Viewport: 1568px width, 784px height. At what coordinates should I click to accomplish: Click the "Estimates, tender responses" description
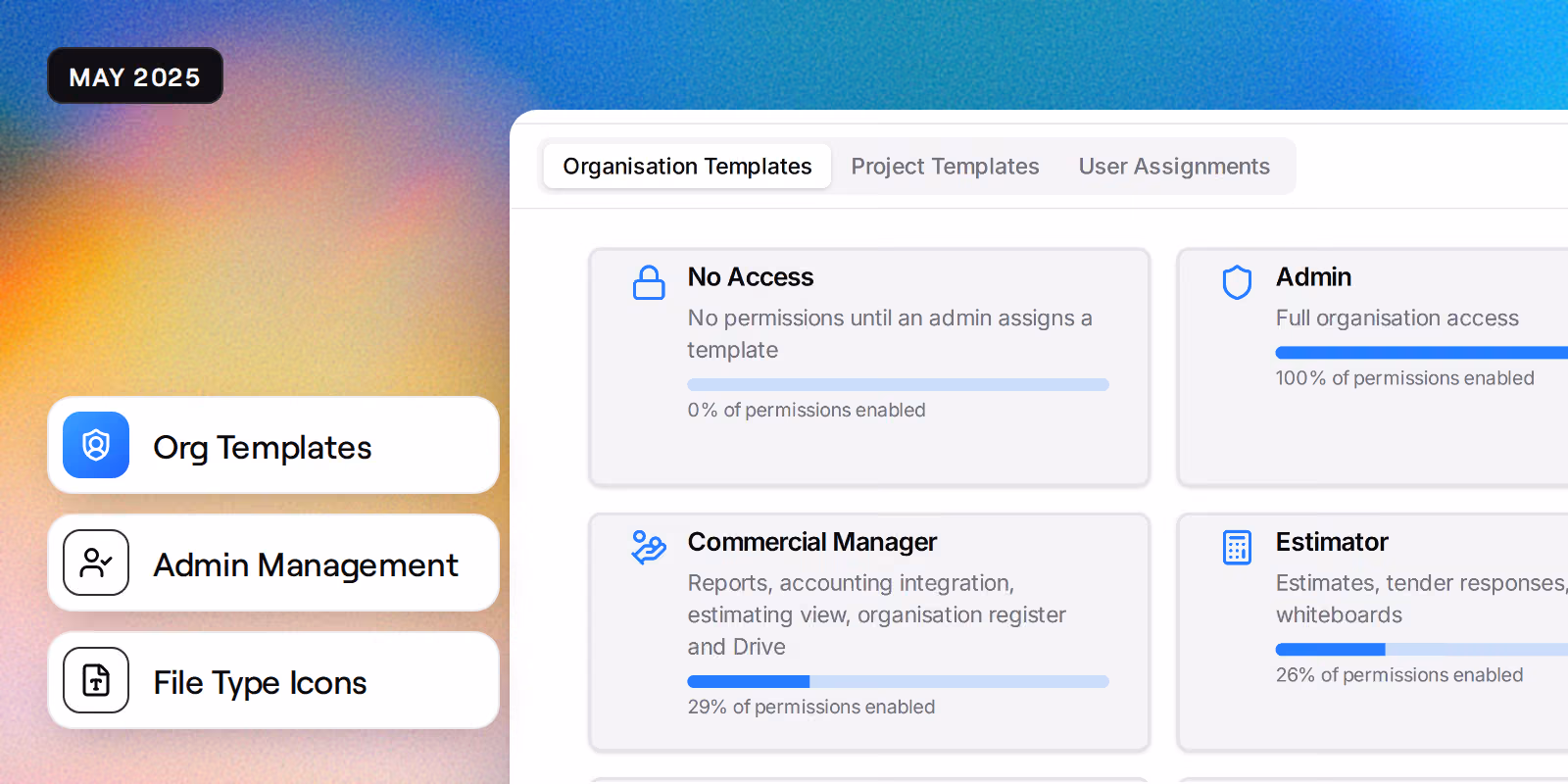pos(1421,599)
